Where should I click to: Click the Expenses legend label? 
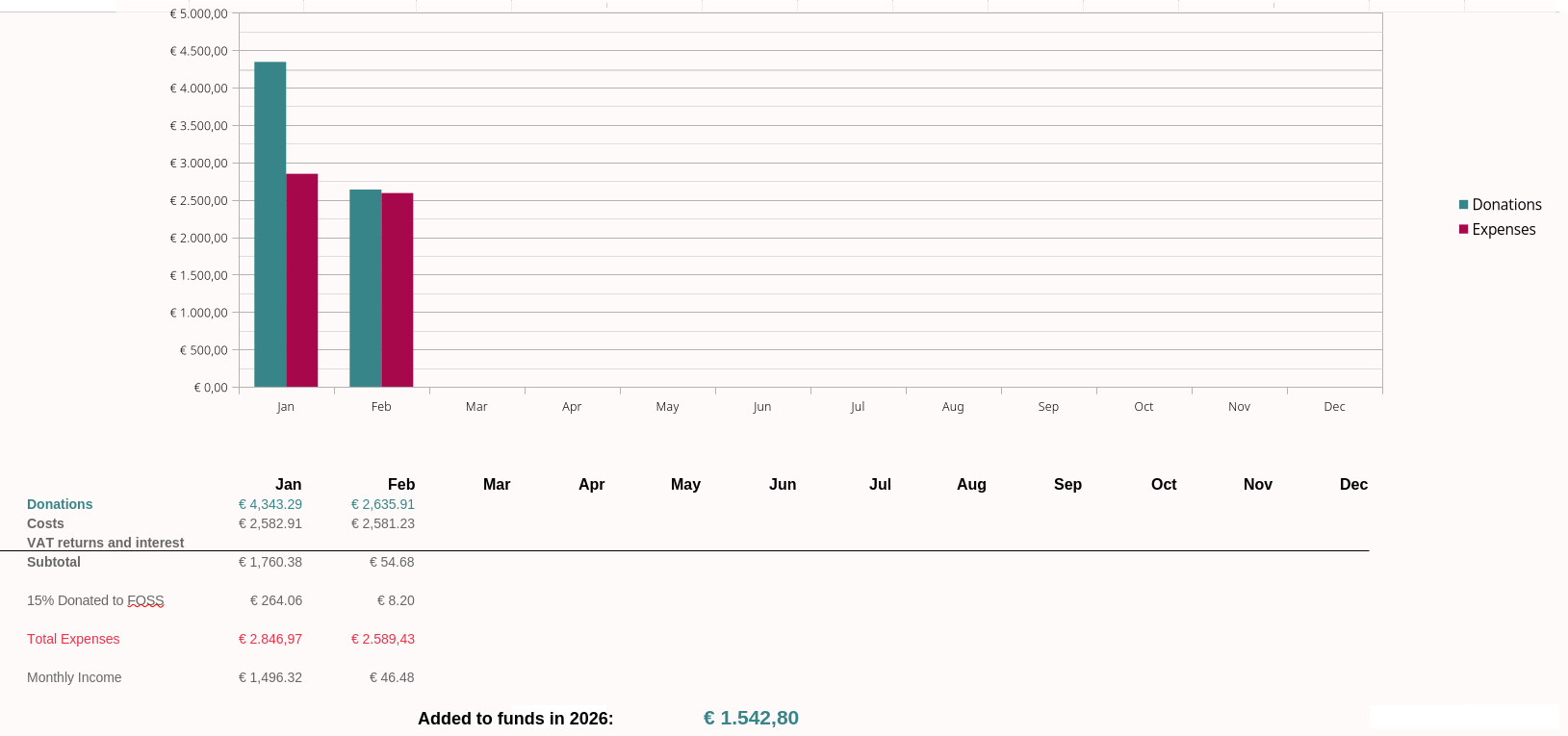click(1504, 229)
